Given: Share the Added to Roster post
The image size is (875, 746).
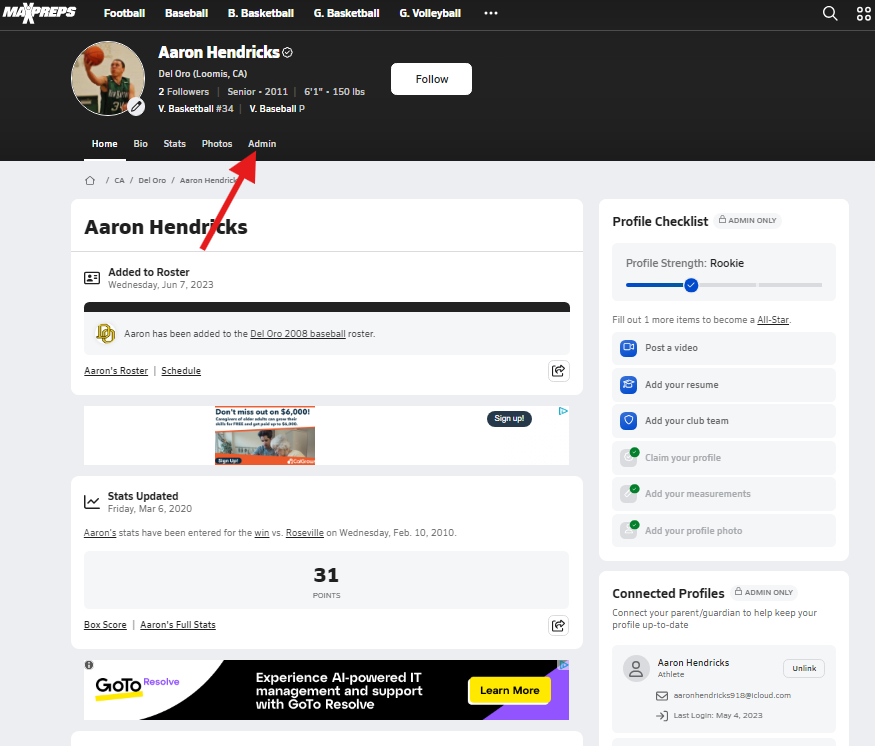Looking at the screenshot, I should (559, 371).
